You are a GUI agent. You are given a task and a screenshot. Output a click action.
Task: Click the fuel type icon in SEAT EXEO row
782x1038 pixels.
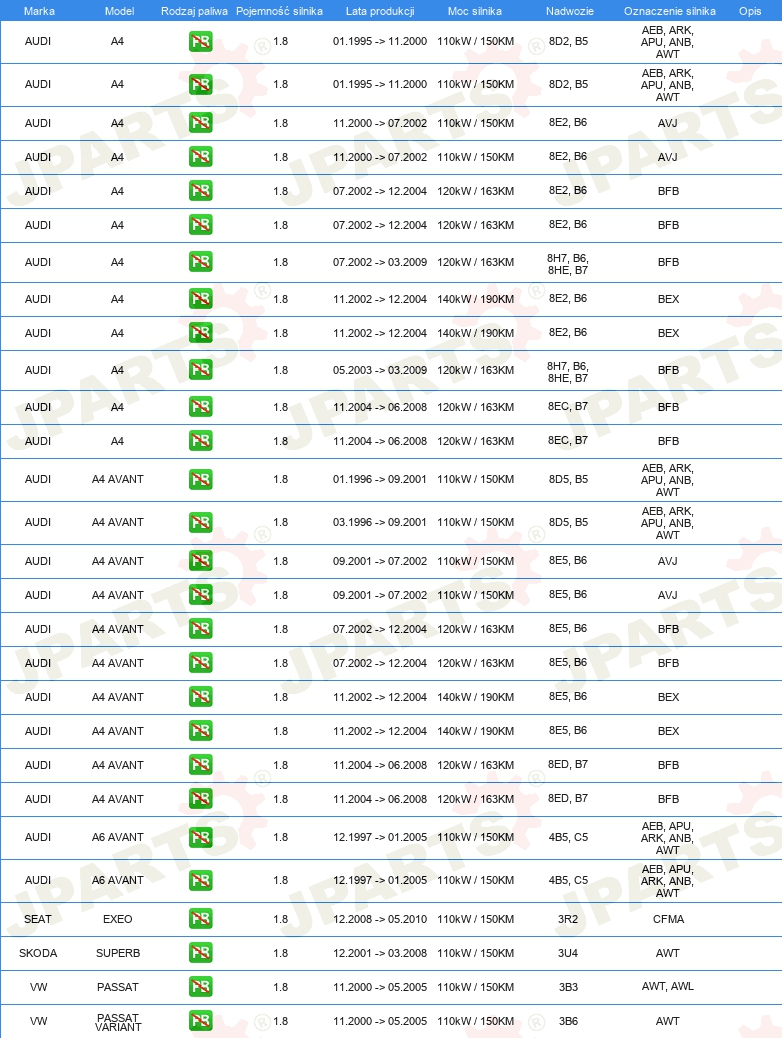[x=201, y=919]
